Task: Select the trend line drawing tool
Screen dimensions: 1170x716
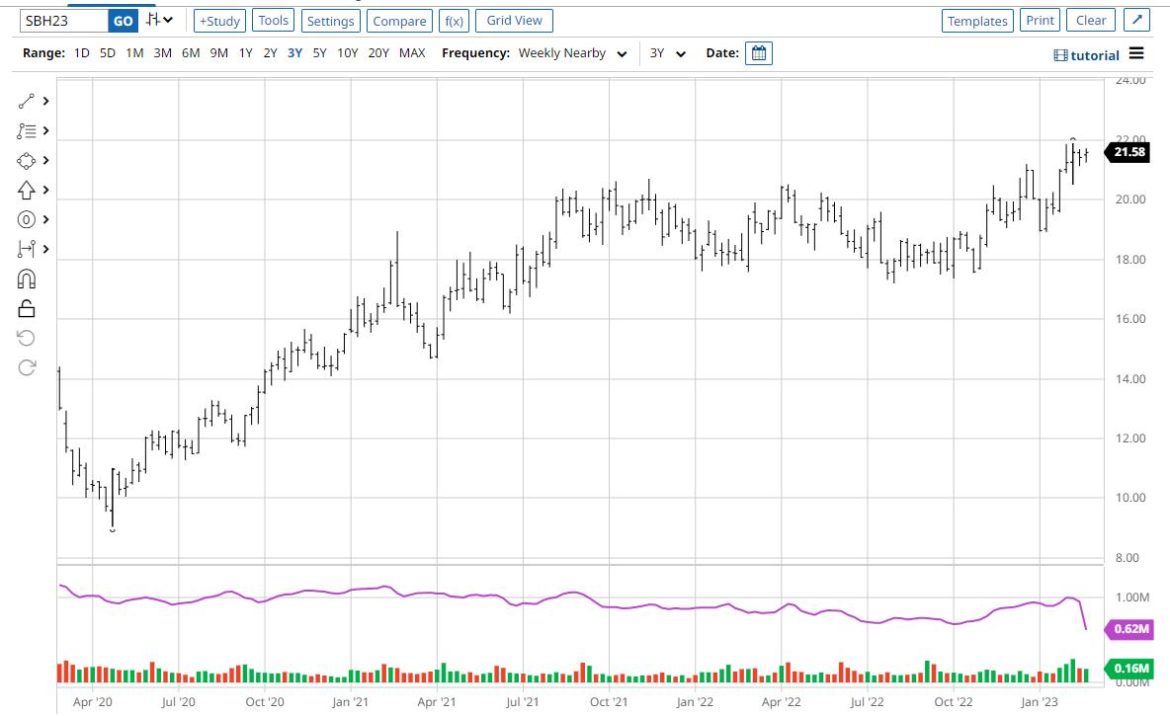Action: 27,100
